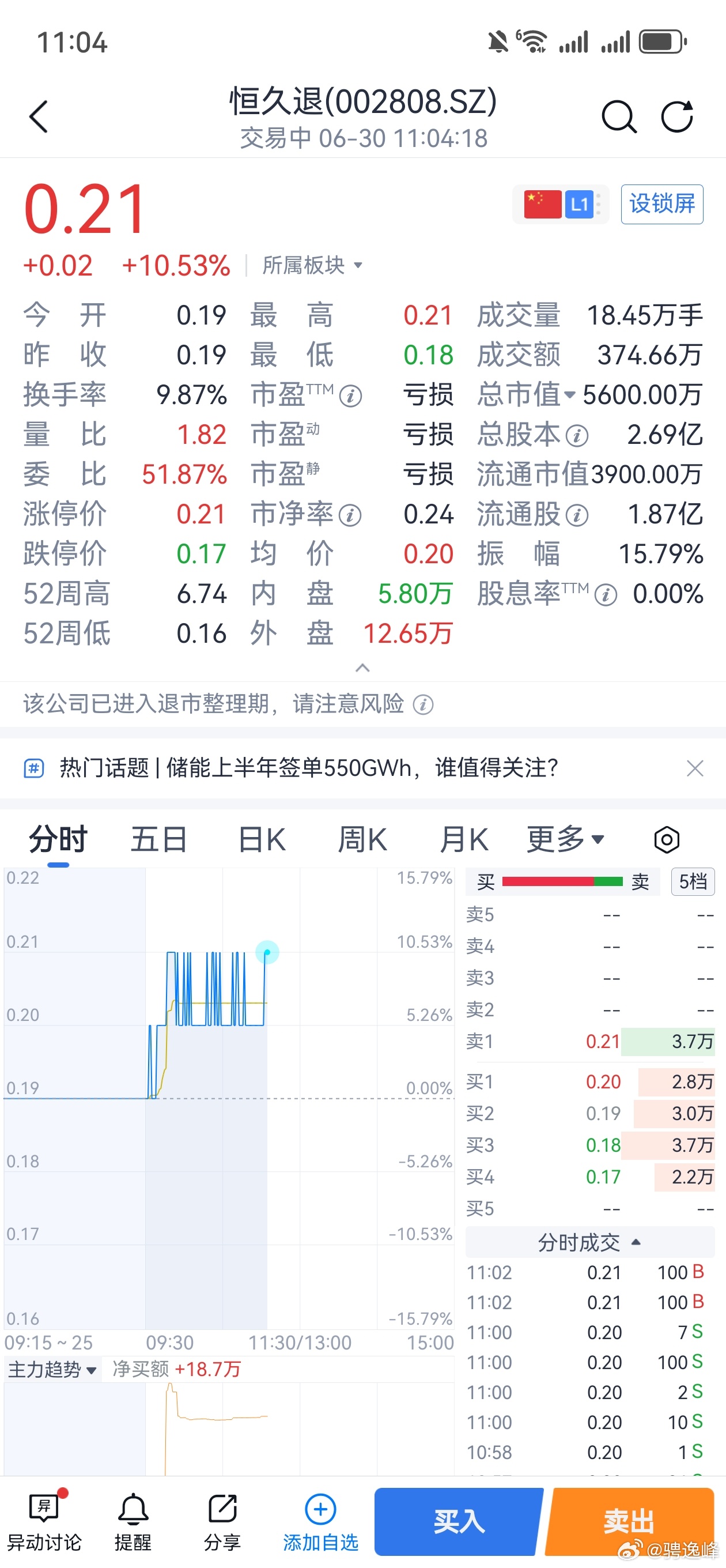Viewport: 726px width, 1568px height.
Task: Tap the 振幅 15.79% value
Action: [x=661, y=555]
